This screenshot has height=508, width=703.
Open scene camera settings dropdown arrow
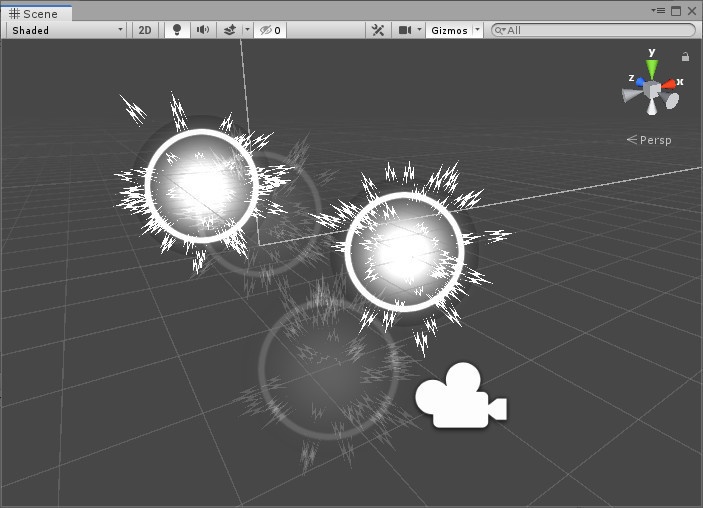[419, 30]
